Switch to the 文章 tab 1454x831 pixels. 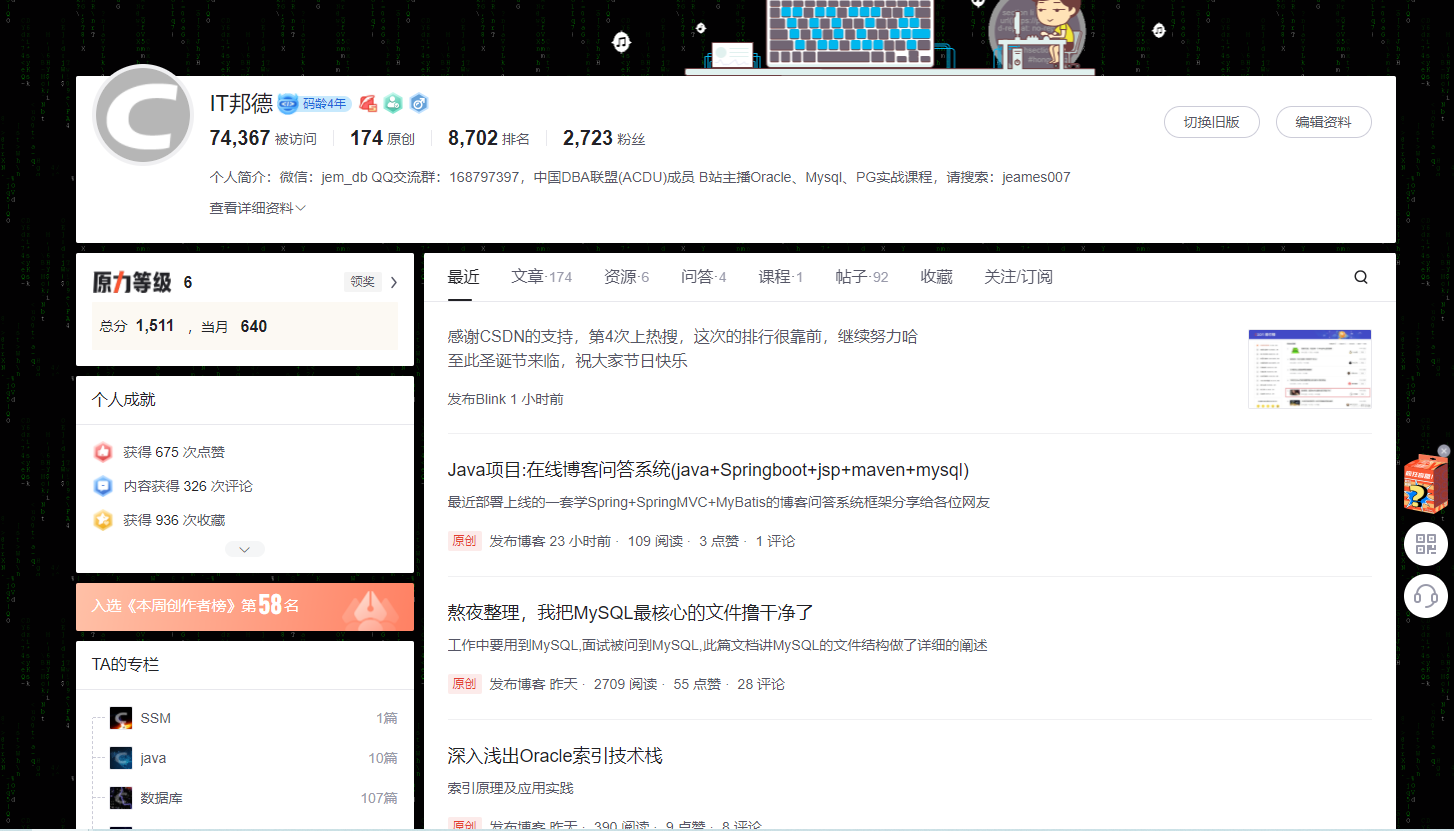tap(542, 277)
